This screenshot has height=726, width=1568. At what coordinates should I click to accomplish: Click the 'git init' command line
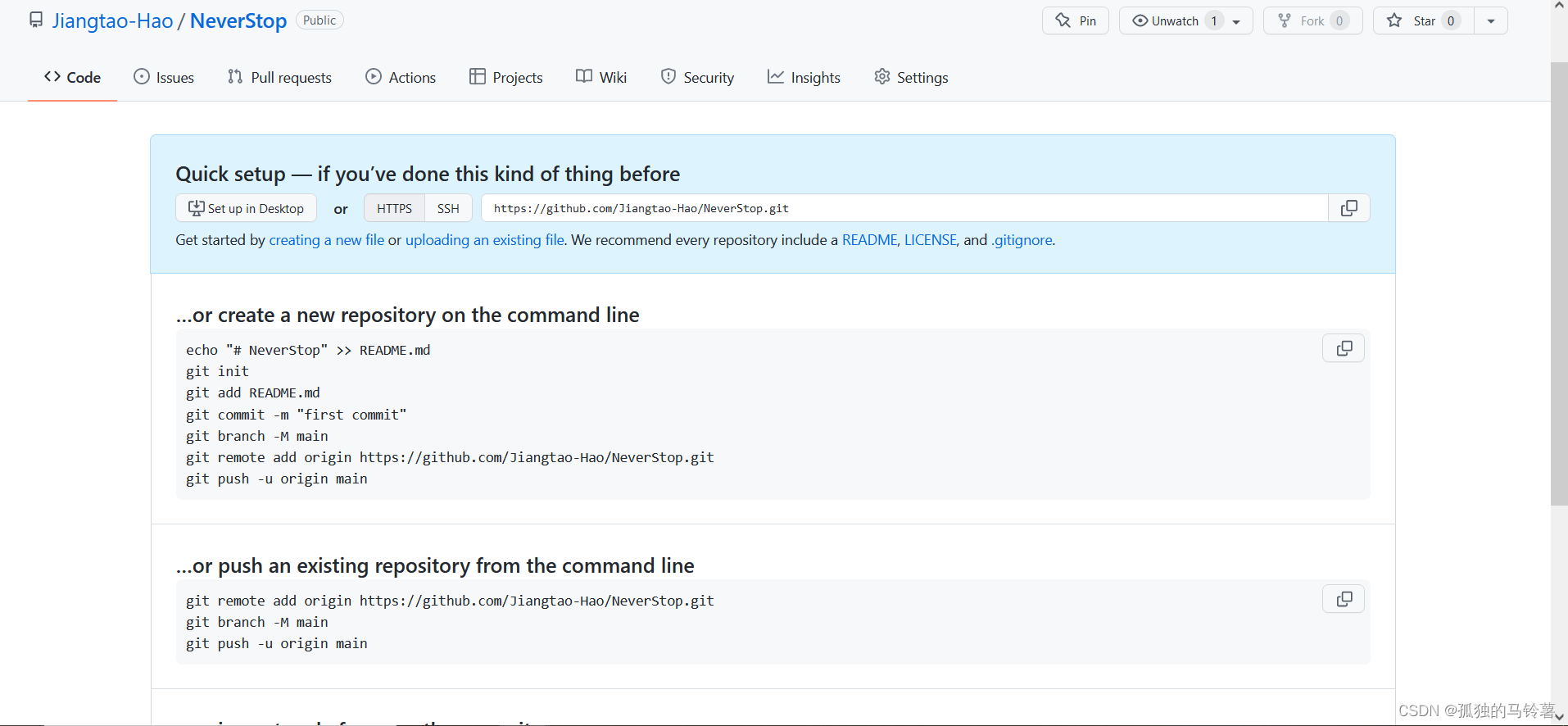217,371
